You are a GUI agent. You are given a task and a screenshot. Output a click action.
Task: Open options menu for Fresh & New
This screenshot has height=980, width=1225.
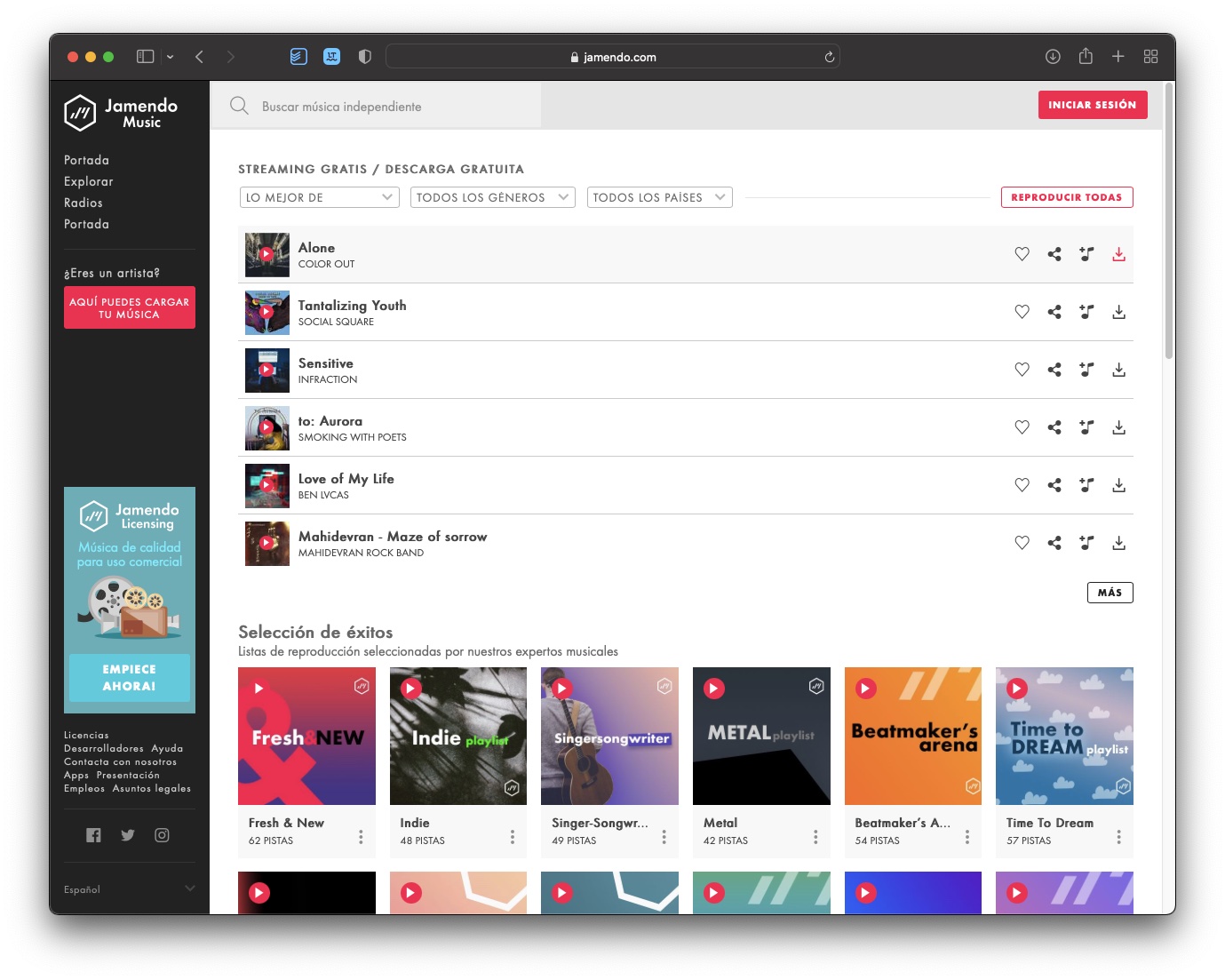point(361,837)
